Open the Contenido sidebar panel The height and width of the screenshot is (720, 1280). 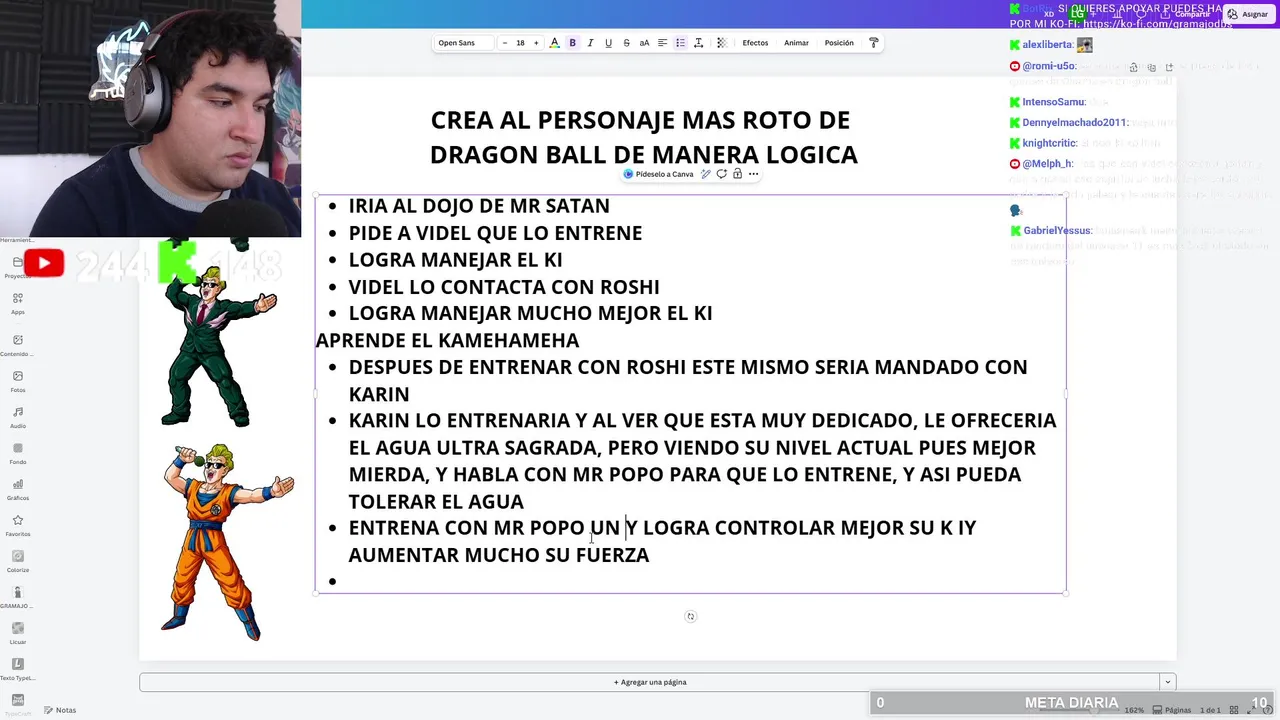(x=18, y=346)
